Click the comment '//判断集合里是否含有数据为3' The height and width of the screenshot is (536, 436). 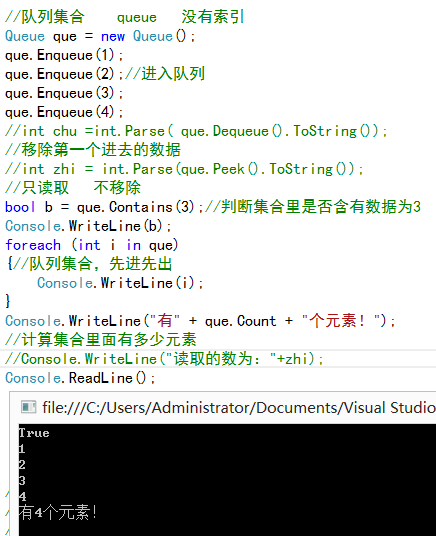(313, 207)
